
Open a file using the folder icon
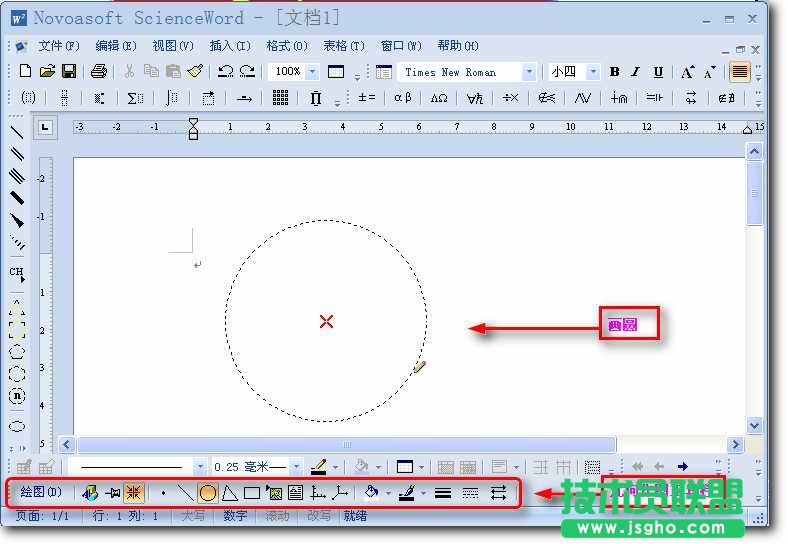pos(47,71)
